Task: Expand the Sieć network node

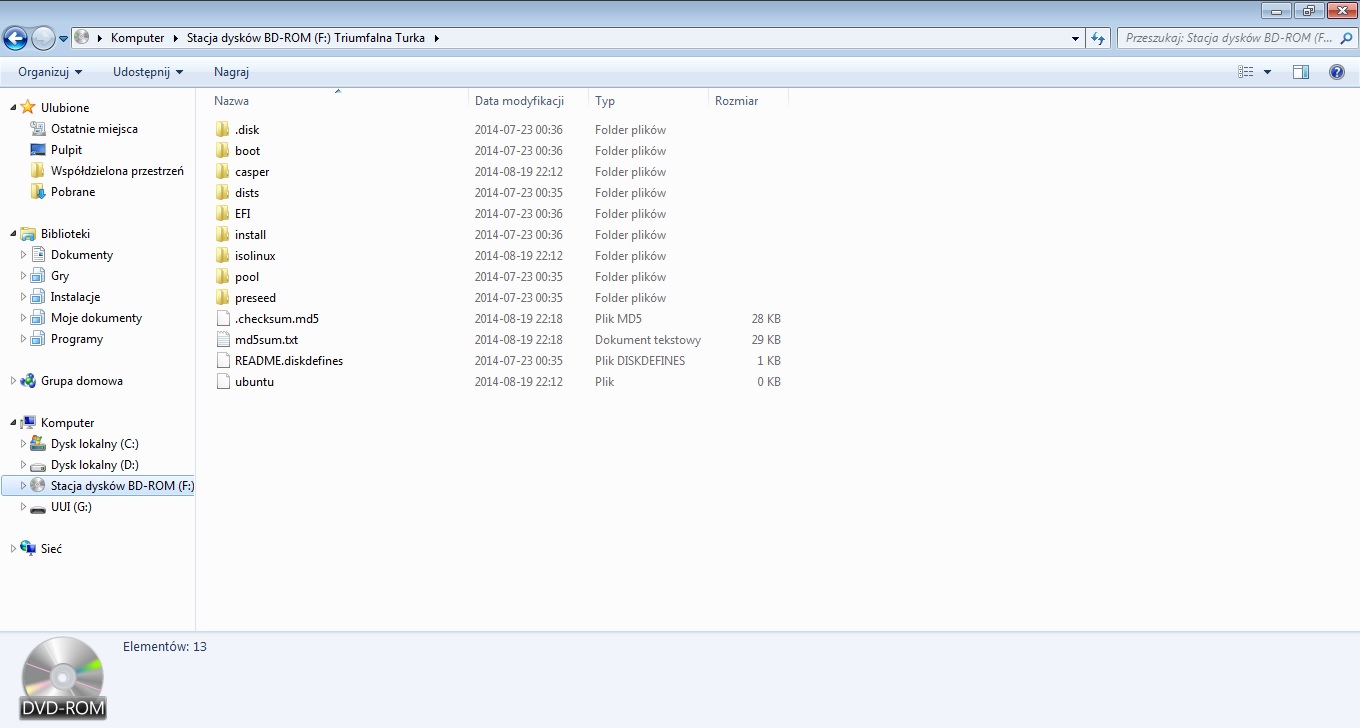Action: (x=13, y=549)
